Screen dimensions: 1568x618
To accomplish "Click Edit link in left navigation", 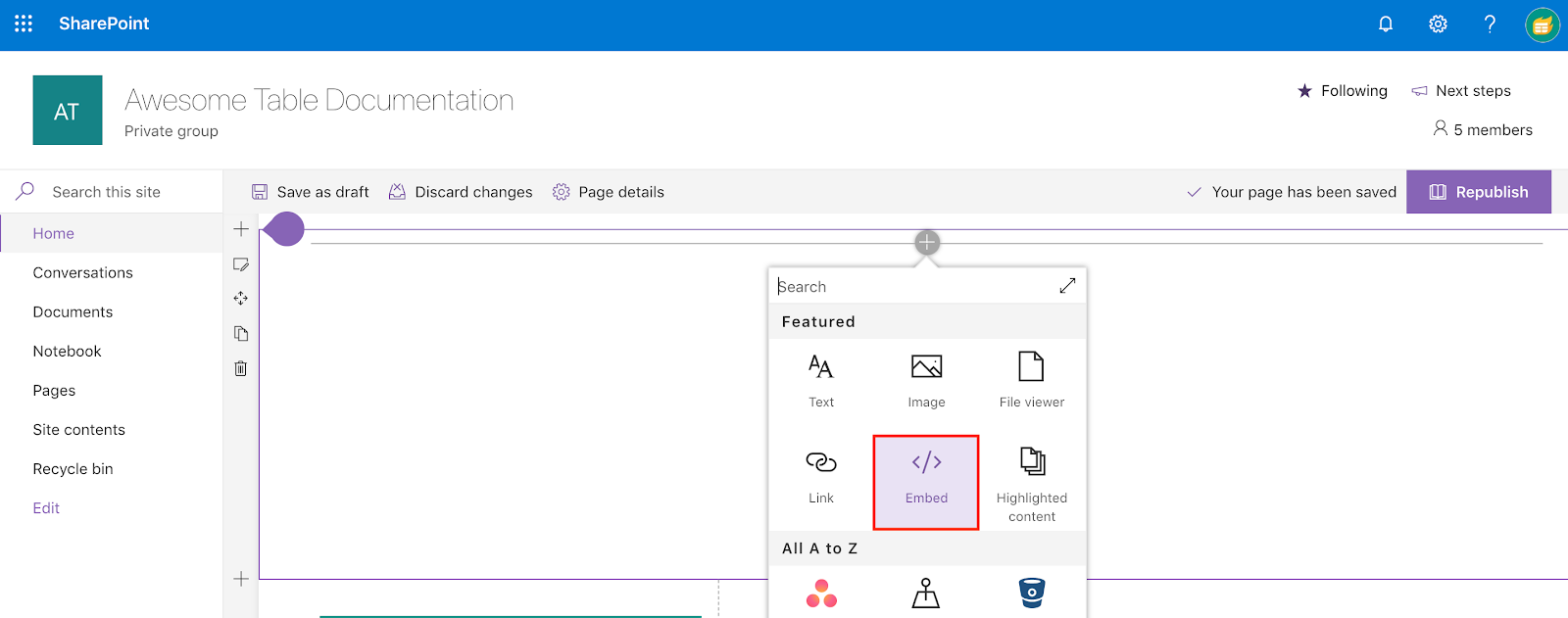I will click(x=46, y=507).
